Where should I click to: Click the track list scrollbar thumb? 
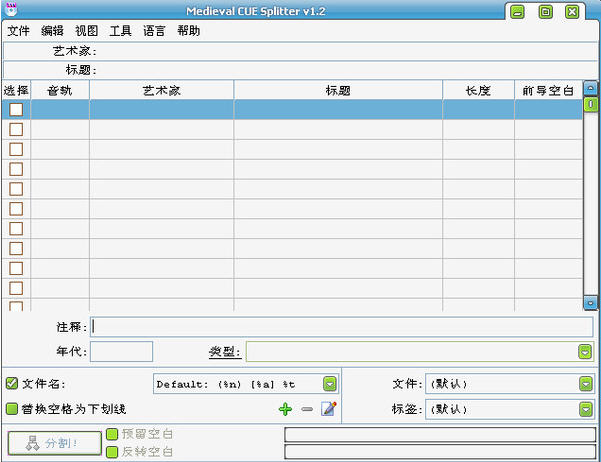pyautogui.click(x=591, y=104)
